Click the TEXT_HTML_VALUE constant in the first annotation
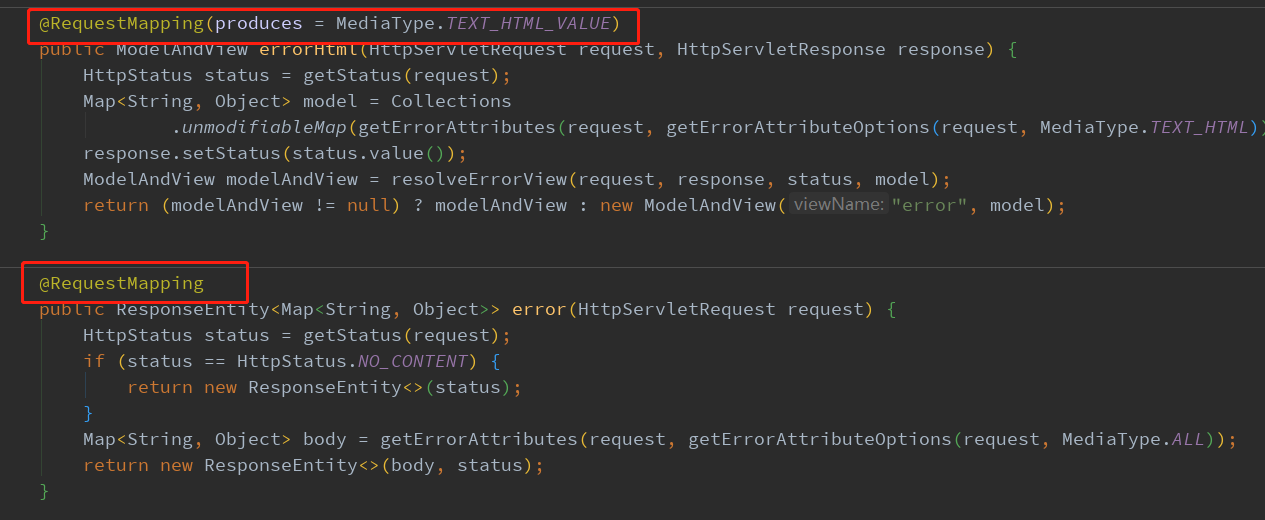Screen dimensions: 1265x520 point(528,23)
